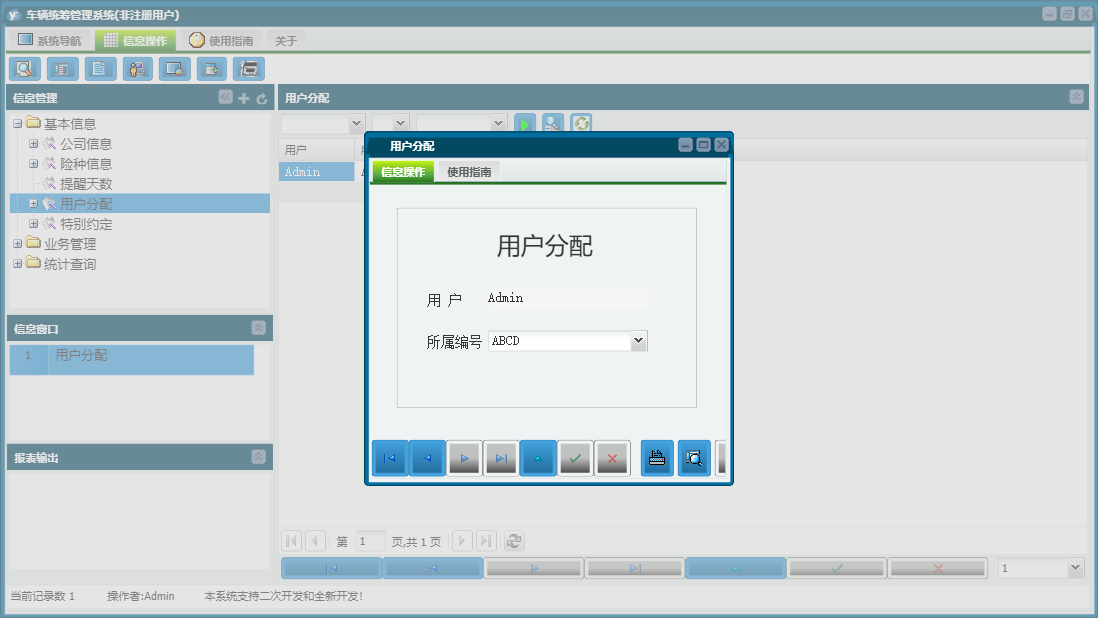The height and width of the screenshot is (618, 1098).
Task: Select 险种信息 in the tree
Action: tap(86, 164)
